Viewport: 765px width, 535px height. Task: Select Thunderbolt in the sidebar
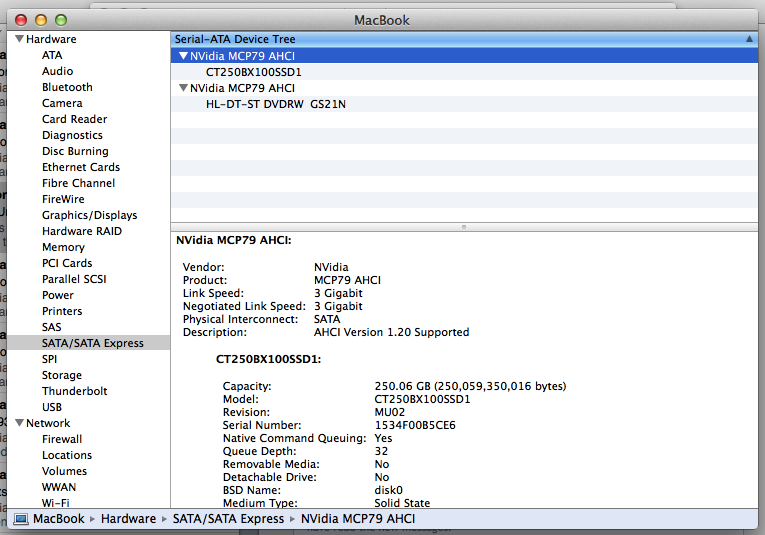(74, 391)
